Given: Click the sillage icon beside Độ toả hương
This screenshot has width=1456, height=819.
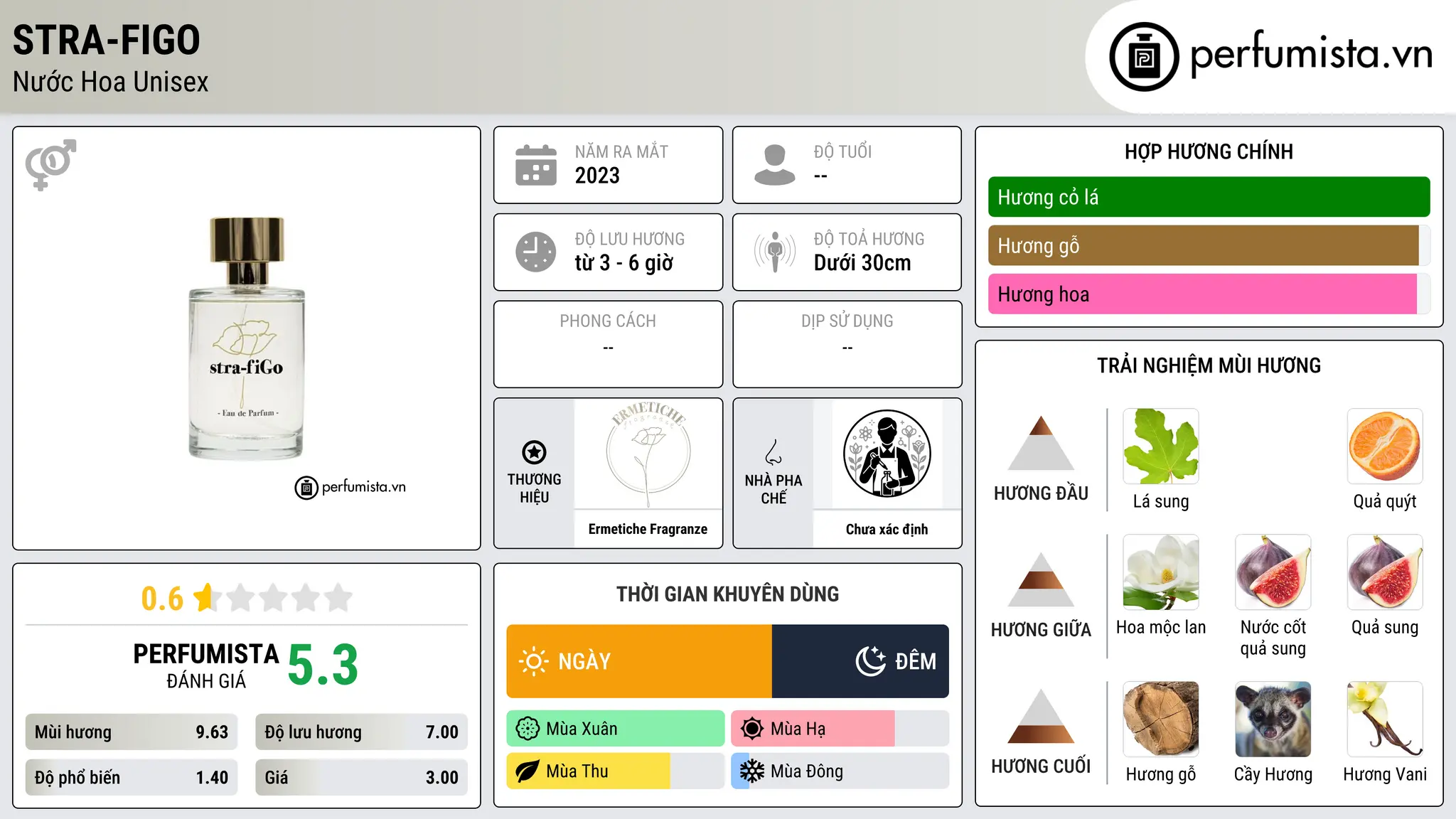Looking at the screenshot, I should [x=774, y=252].
